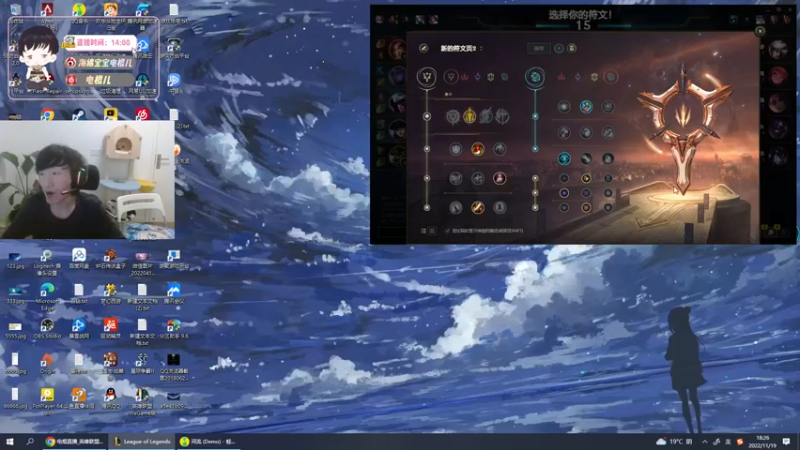Toggle the checkbox at rune panel bottom
The width and height of the screenshot is (800, 450).
pos(447,231)
